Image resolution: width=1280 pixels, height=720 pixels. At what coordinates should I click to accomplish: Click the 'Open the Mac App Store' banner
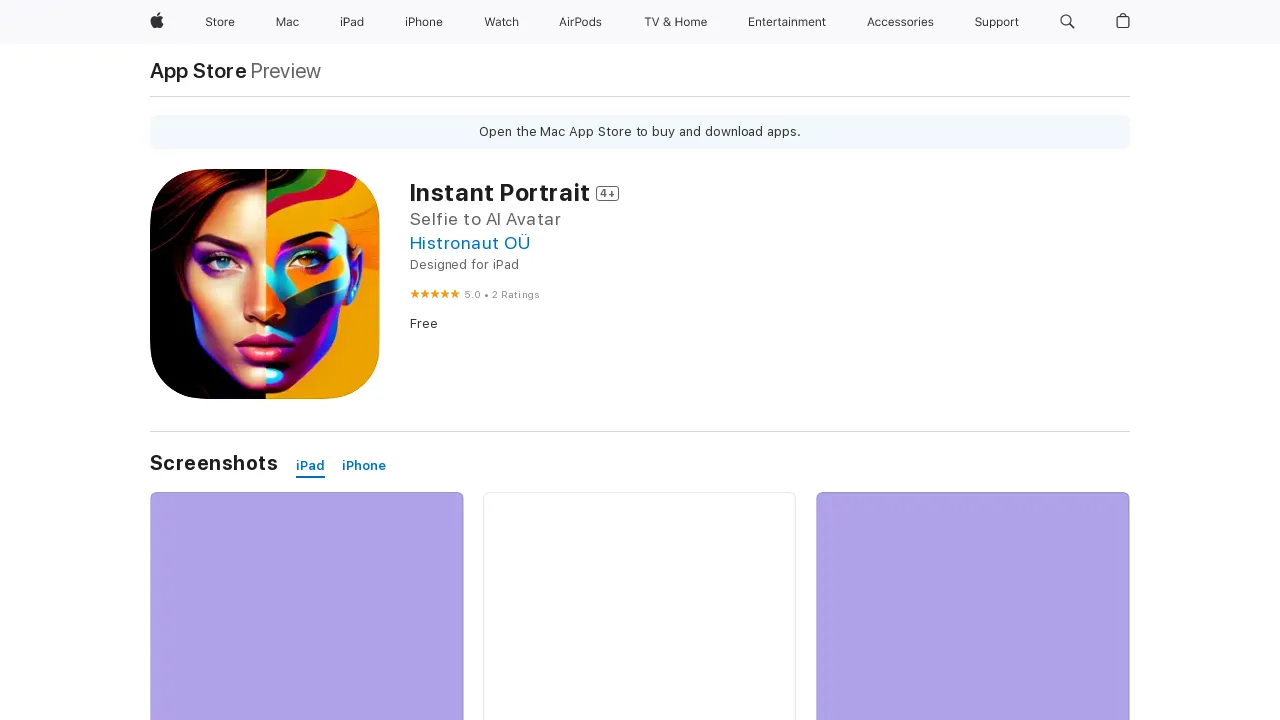(x=640, y=132)
